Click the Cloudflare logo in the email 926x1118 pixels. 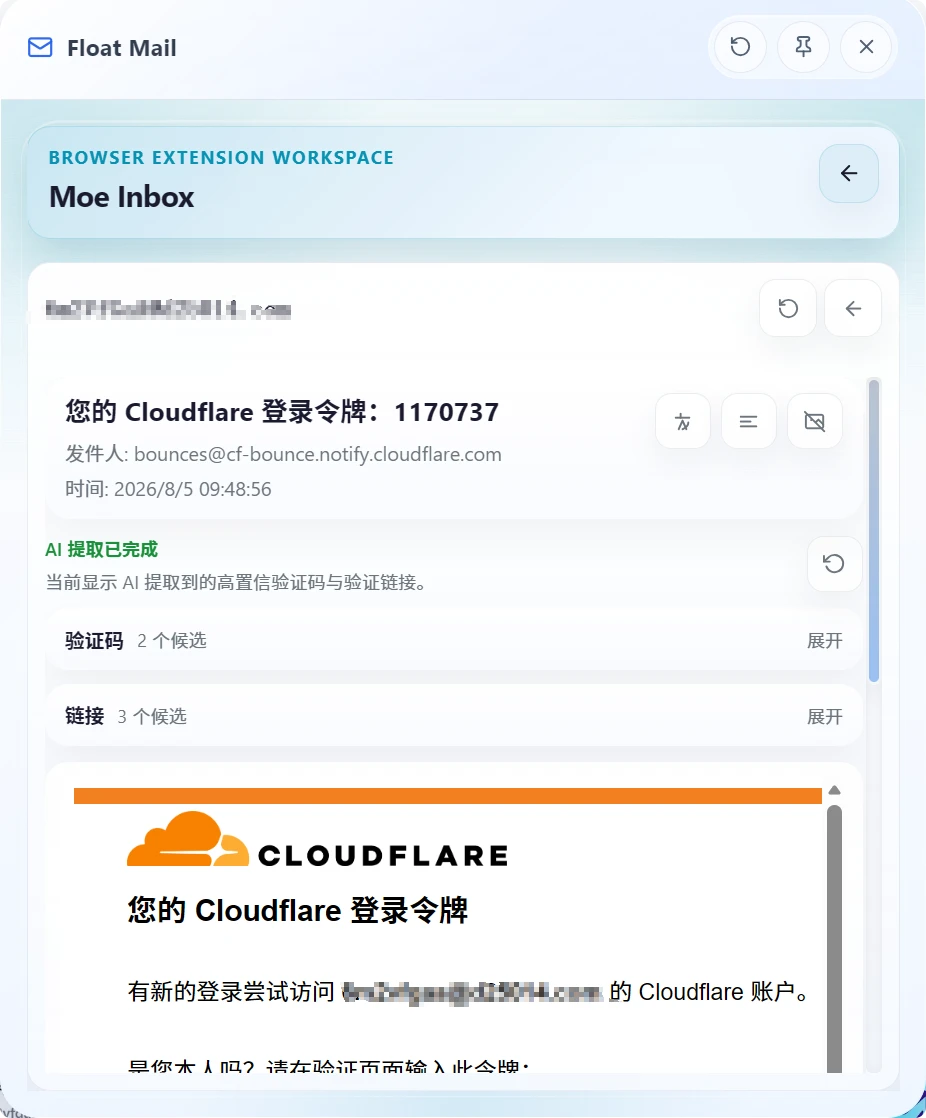coord(317,839)
